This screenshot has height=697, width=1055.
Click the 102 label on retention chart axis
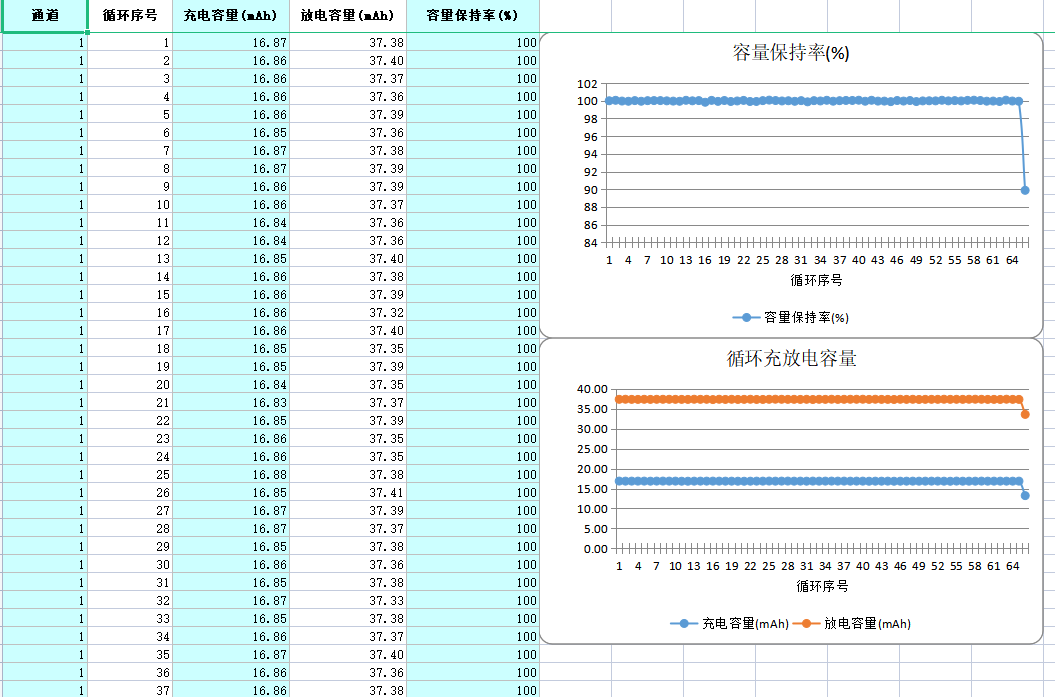pyautogui.click(x=587, y=84)
